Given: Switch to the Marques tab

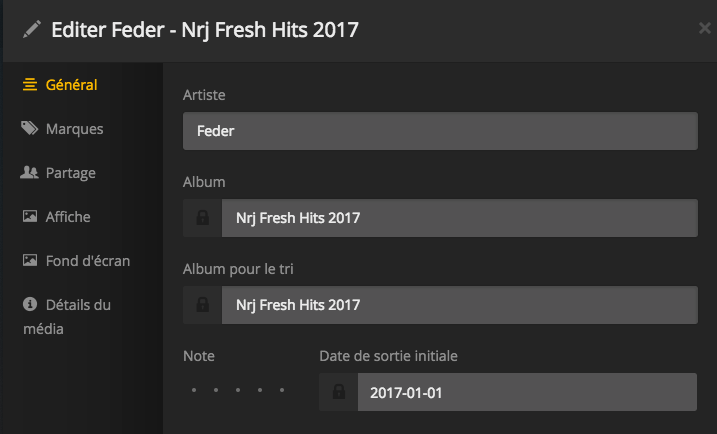Looking at the screenshot, I should coord(74,129).
